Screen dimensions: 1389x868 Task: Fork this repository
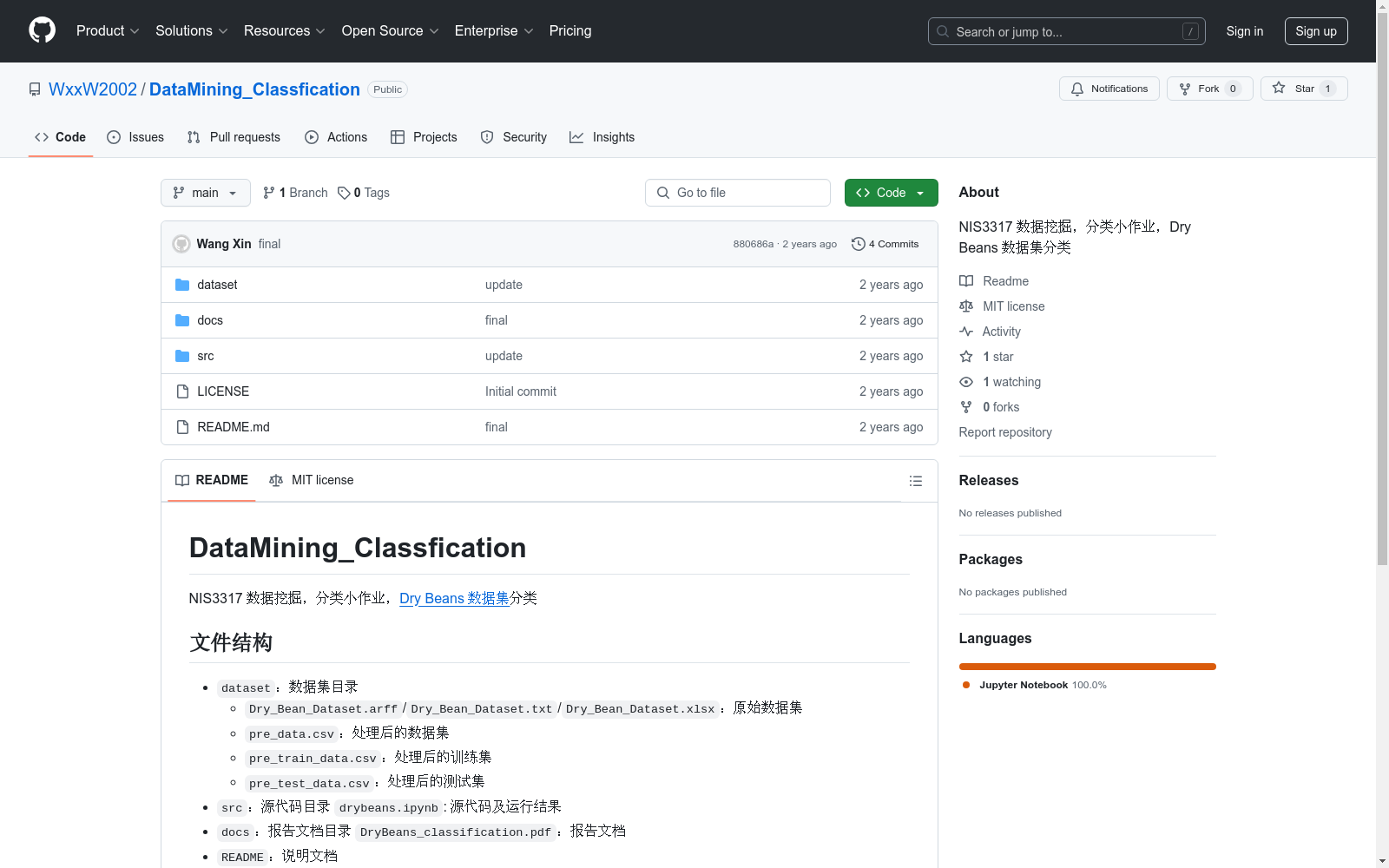click(1209, 89)
